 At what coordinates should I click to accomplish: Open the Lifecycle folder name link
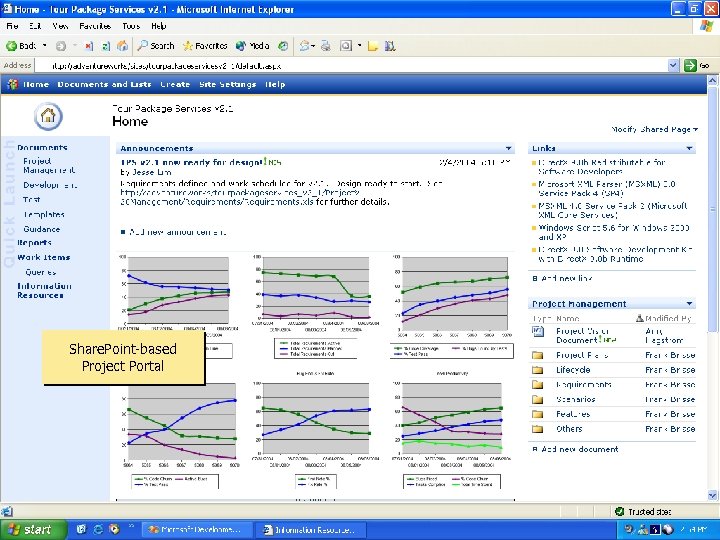pos(573,370)
